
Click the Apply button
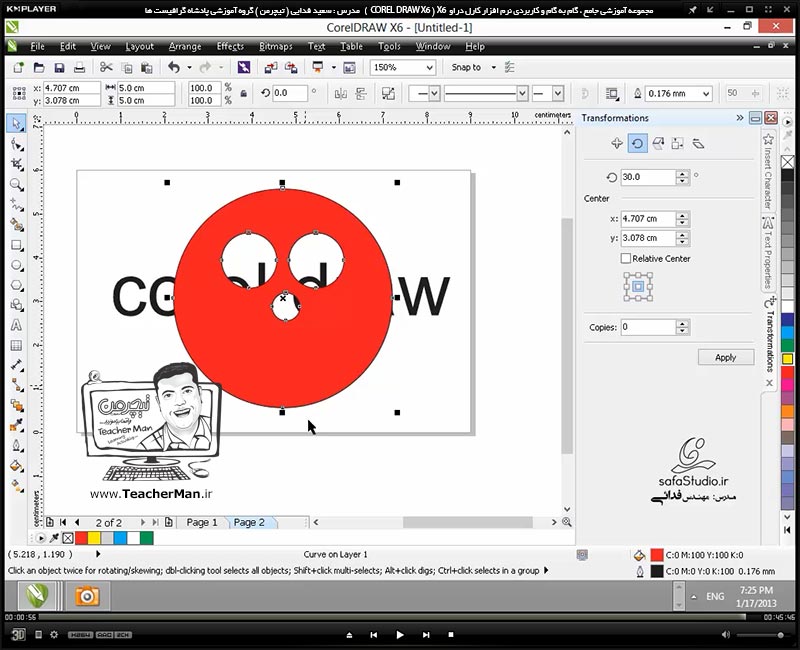(x=726, y=357)
